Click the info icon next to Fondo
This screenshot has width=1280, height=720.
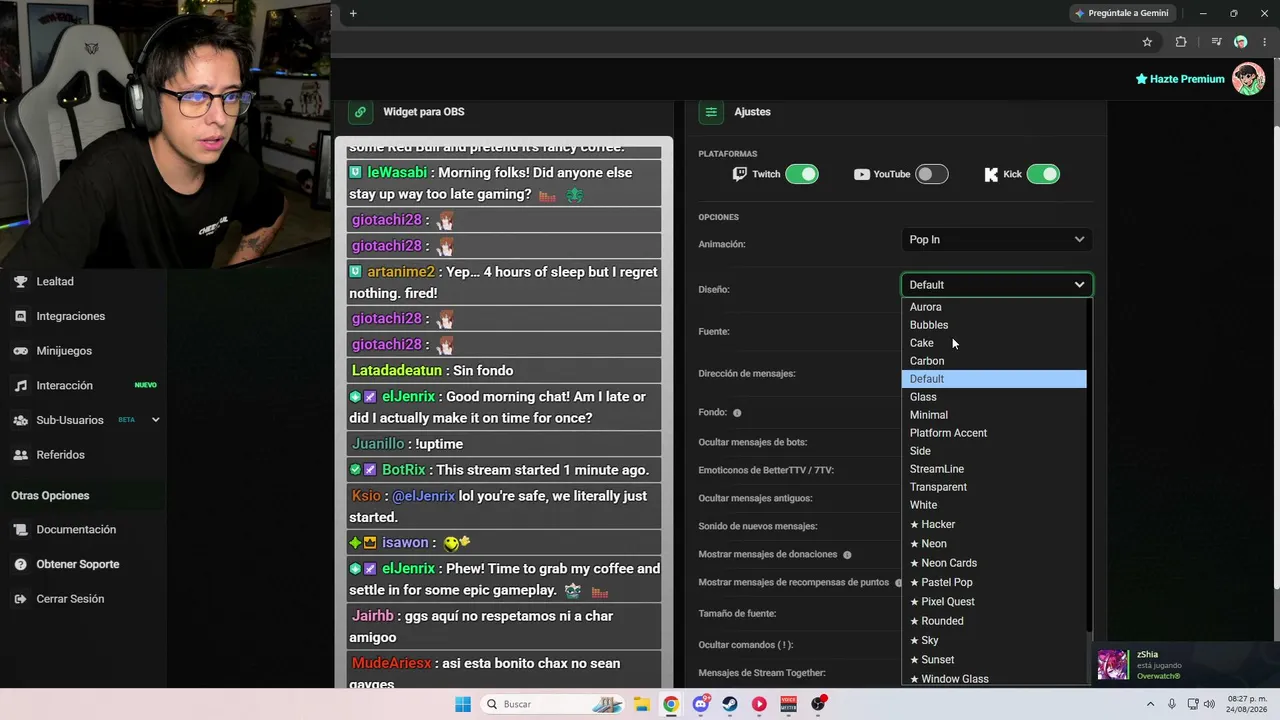tap(737, 413)
